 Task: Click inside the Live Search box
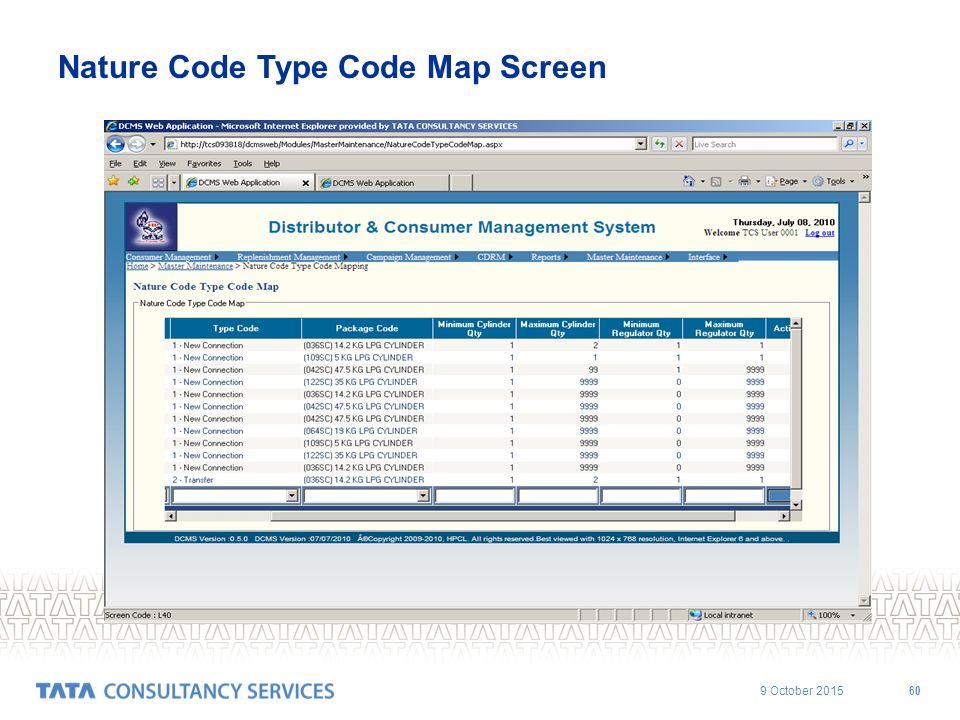[x=764, y=144]
